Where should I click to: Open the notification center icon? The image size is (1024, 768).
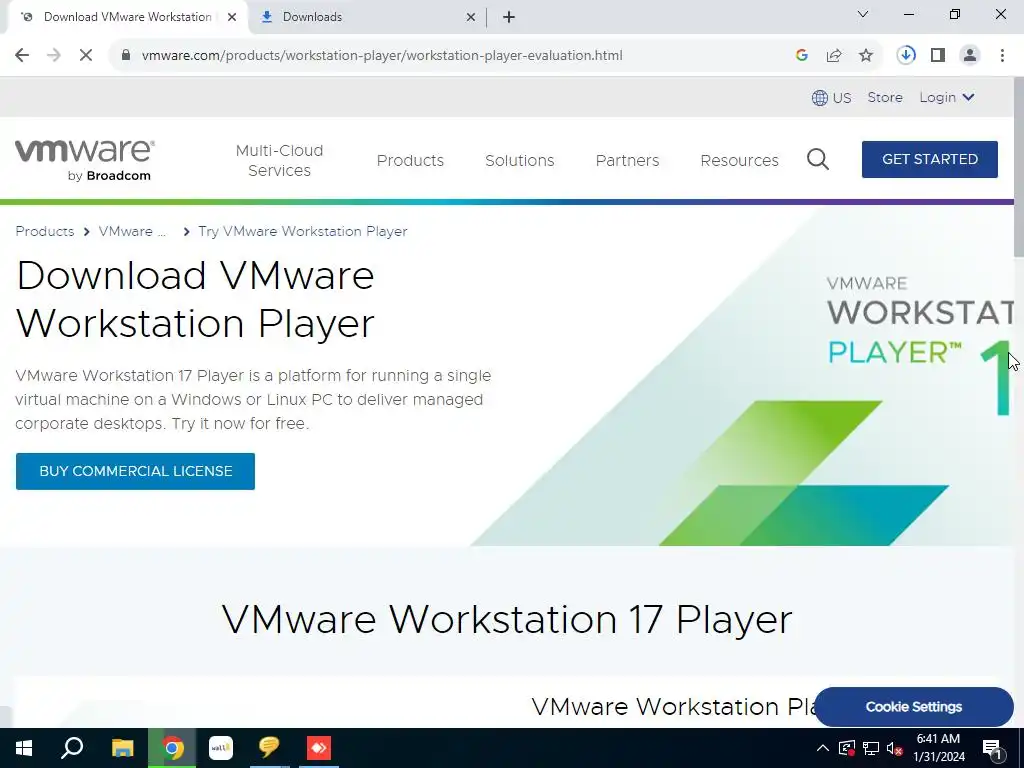pyautogui.click(x=992, y=748)
